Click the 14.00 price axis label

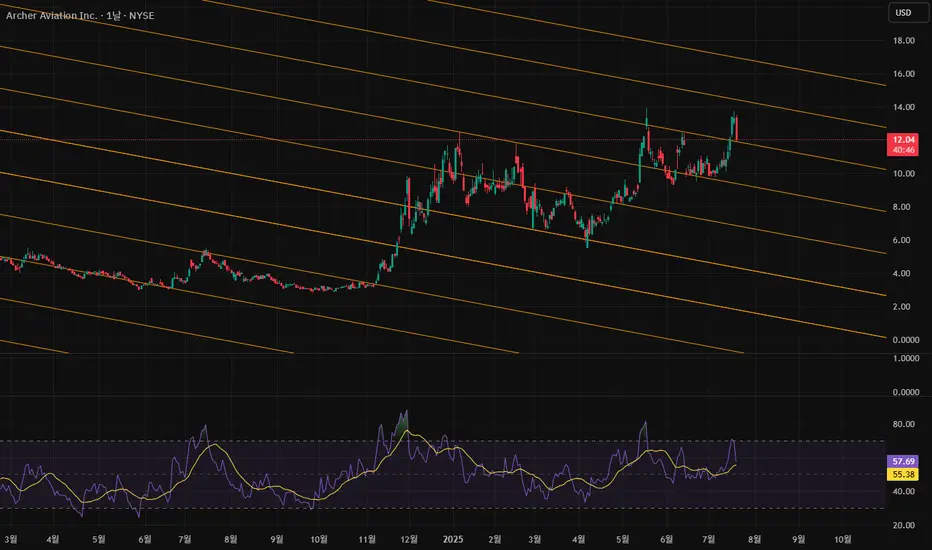[903, 107]
